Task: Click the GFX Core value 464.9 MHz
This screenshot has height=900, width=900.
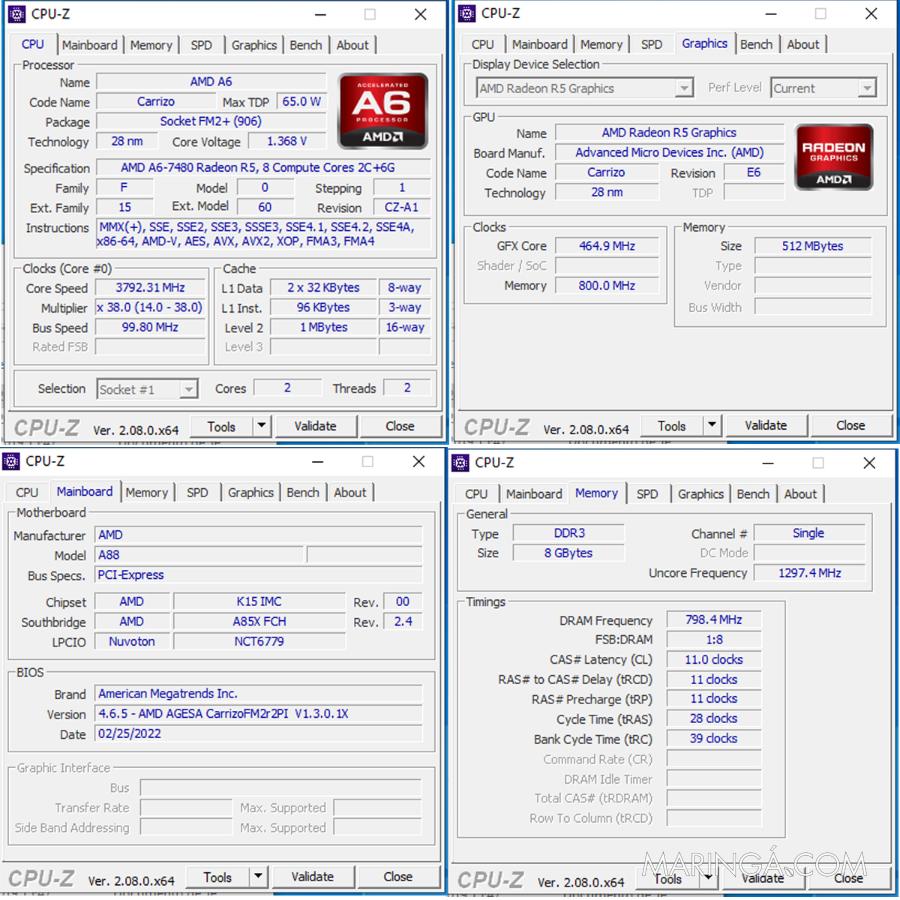Action: [607, 246]
